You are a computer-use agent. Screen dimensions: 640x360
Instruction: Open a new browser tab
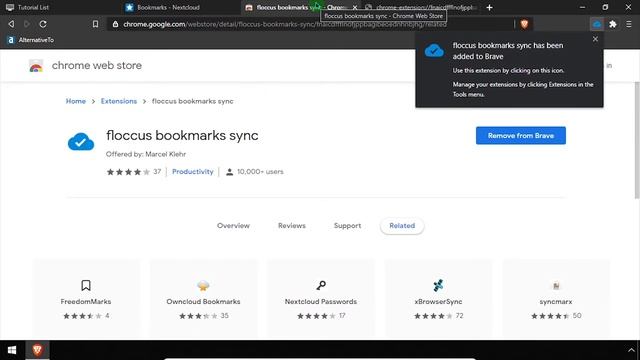(489, 7)
